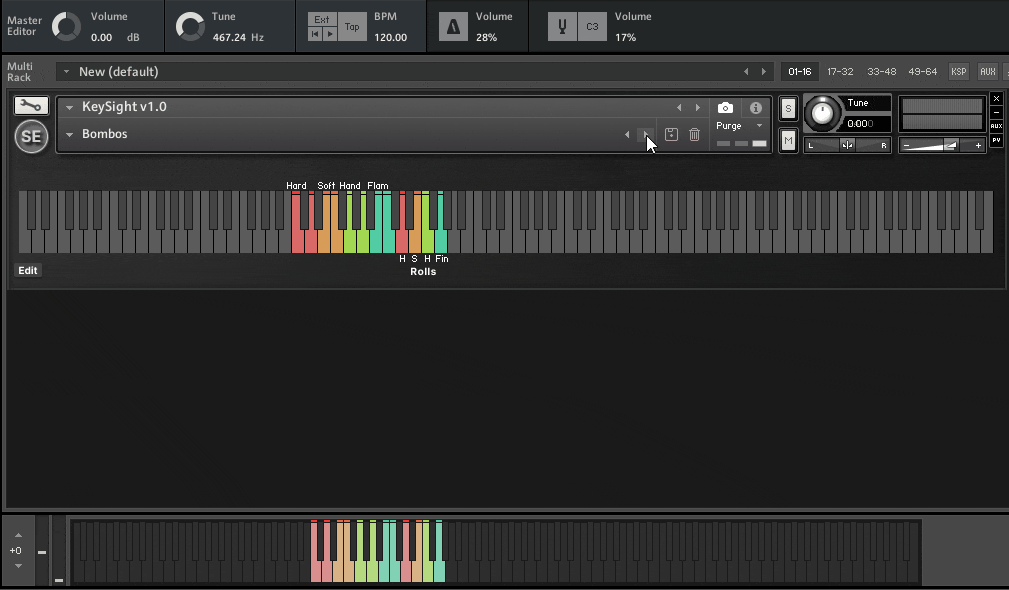Mute the KeySight instrument
Image resolution: width=1009 pixels, height=590 pixels.
pyautogui.click(x=788, y=140)
